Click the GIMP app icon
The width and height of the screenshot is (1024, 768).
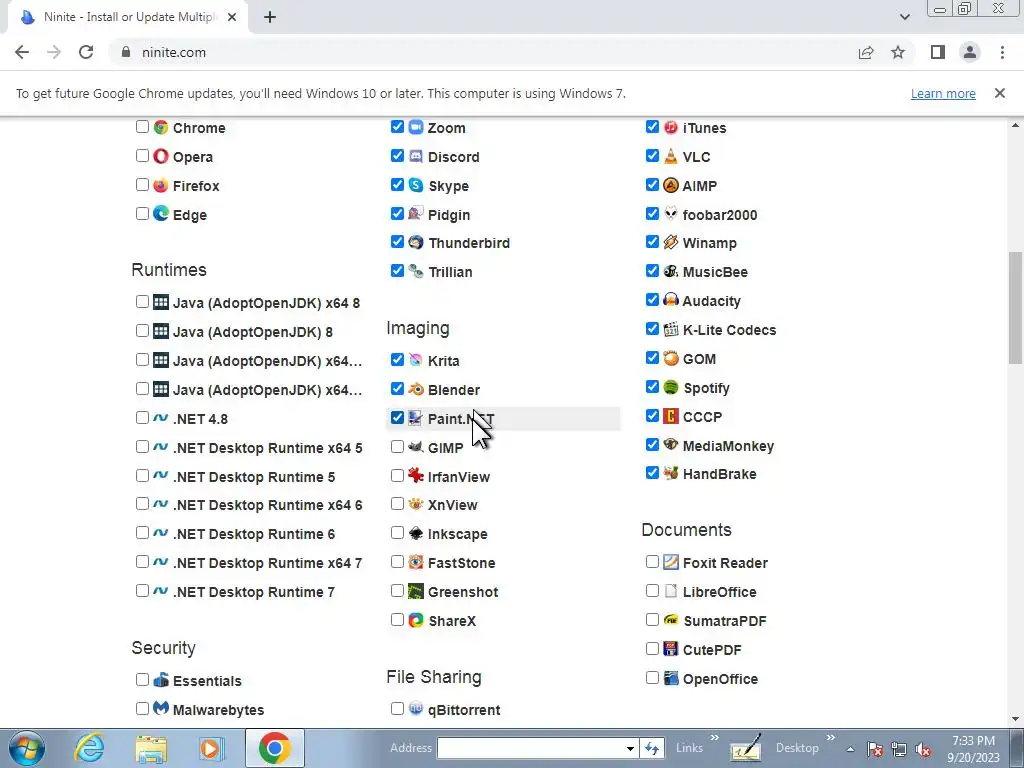tap(415, 447)
